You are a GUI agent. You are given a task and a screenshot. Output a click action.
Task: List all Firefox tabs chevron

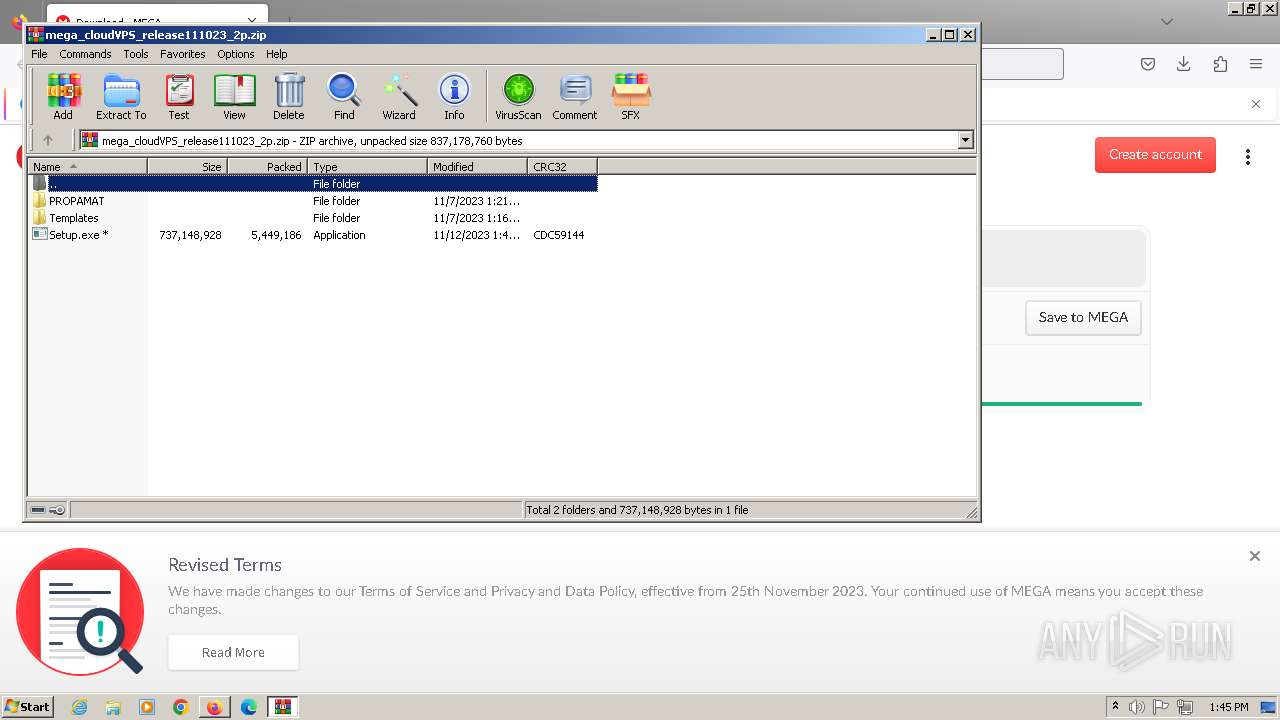(x=1166, y=21)
